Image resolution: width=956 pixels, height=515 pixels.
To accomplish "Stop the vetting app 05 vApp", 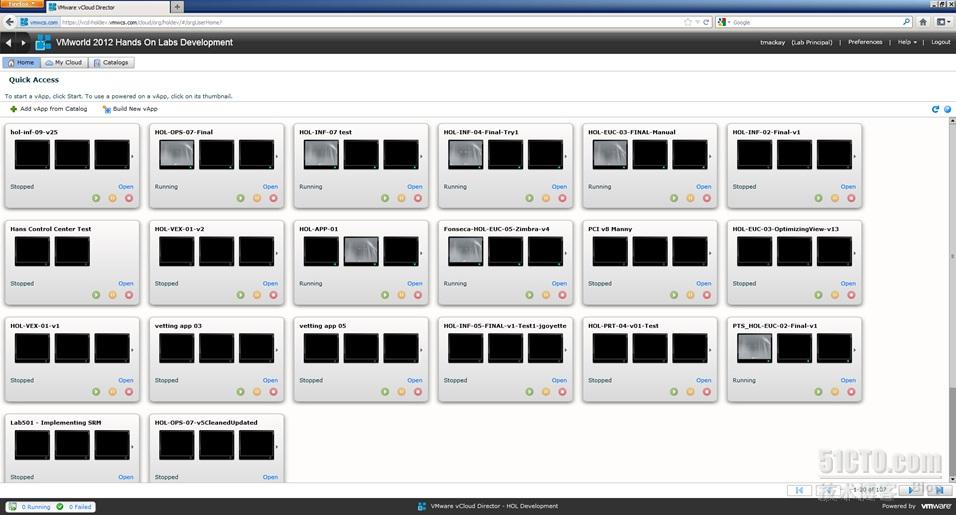I will [x=418, y=392].
